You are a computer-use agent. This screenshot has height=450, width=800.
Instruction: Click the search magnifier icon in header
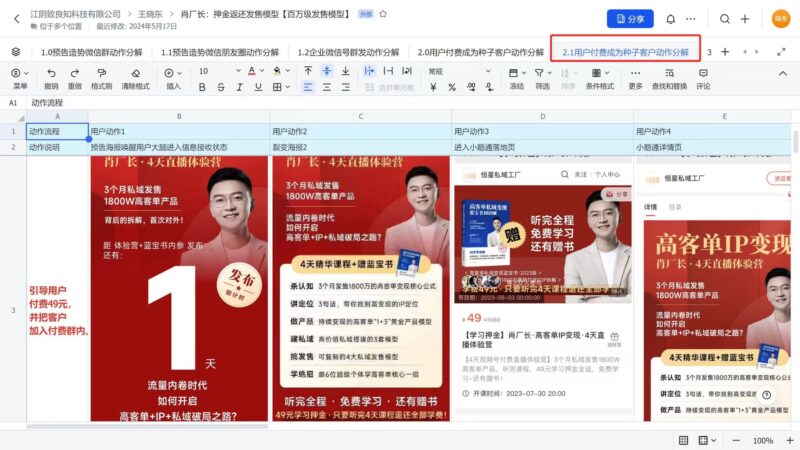725,19
